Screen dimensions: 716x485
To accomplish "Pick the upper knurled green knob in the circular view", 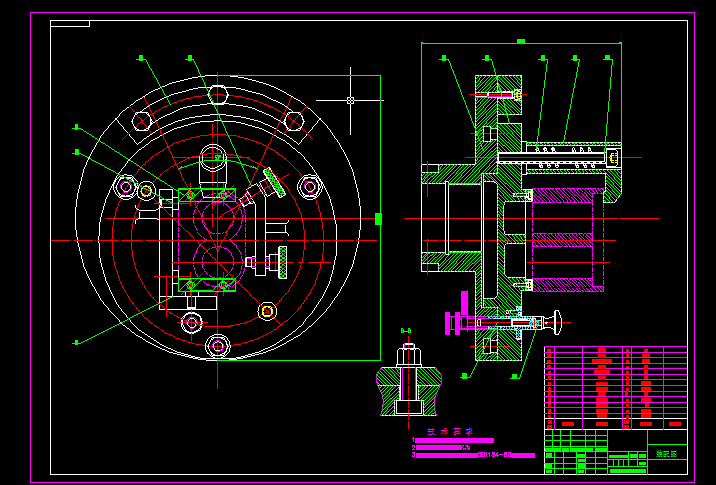I will click(x=274, y=183).
